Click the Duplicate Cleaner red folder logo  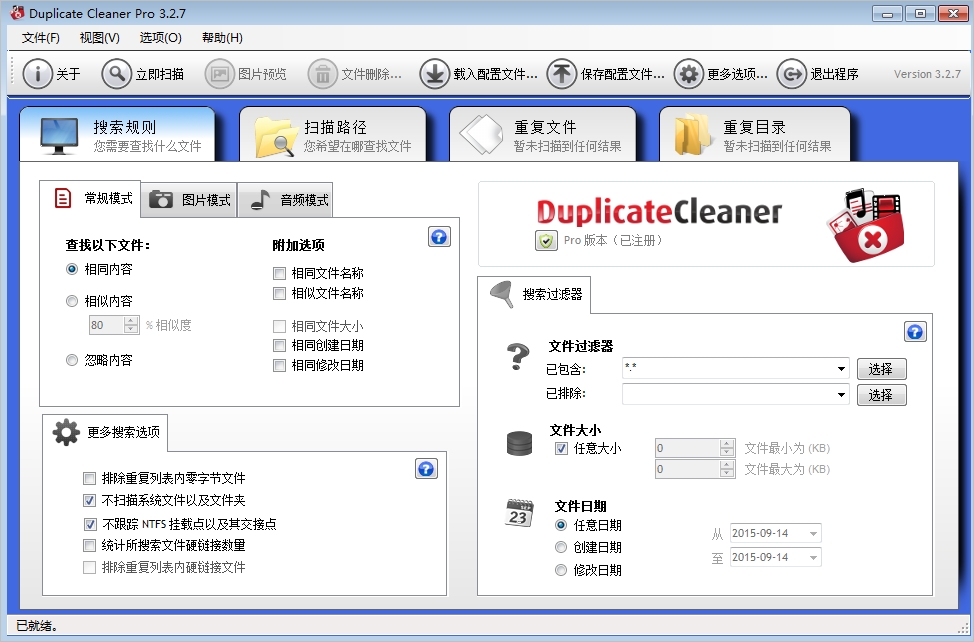[x=866, y=225]
